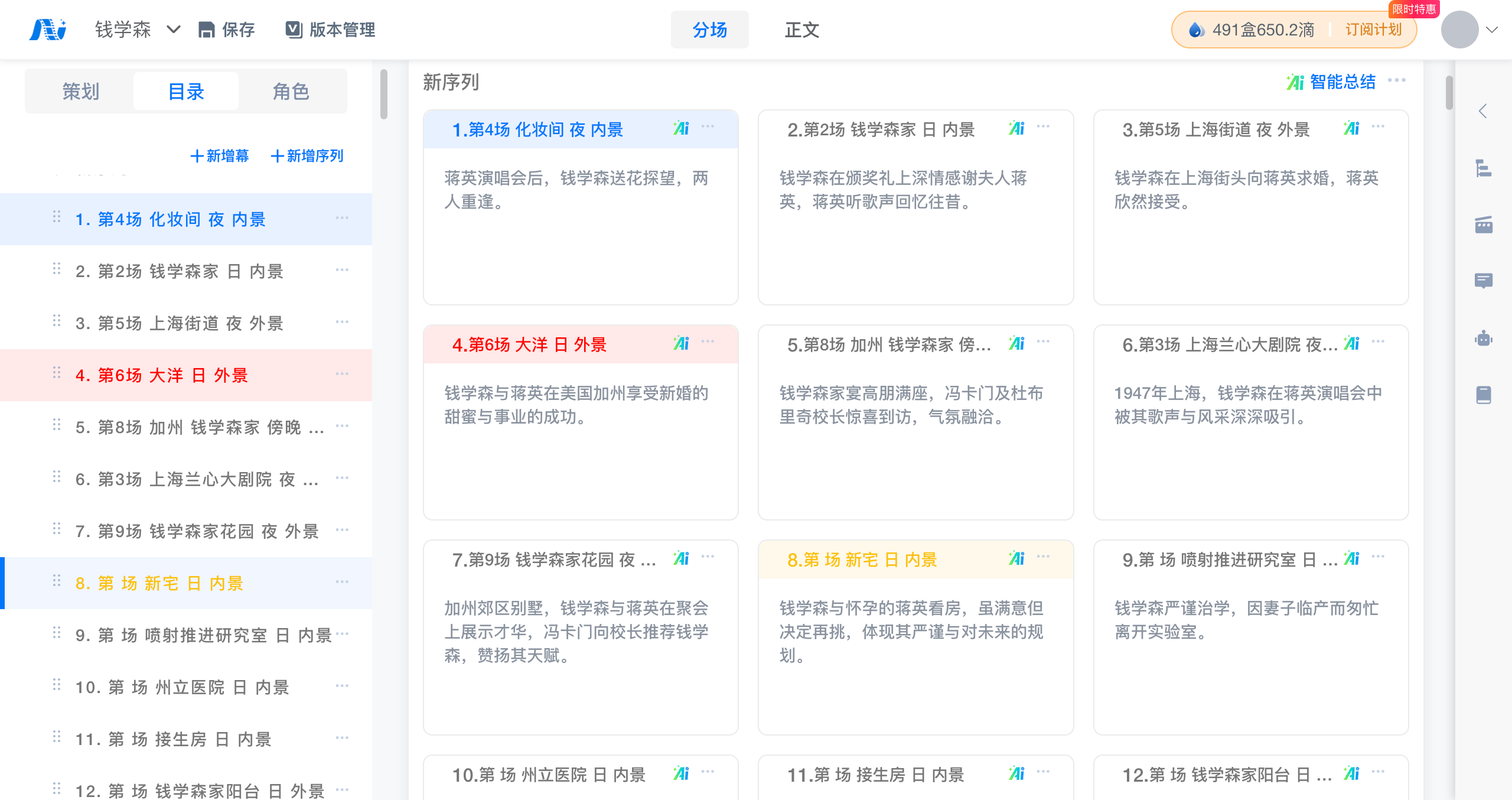1512x800 pixels.
Task: Open 版本管理 version management
Action: pyautogui.click(x=331, y=30)
